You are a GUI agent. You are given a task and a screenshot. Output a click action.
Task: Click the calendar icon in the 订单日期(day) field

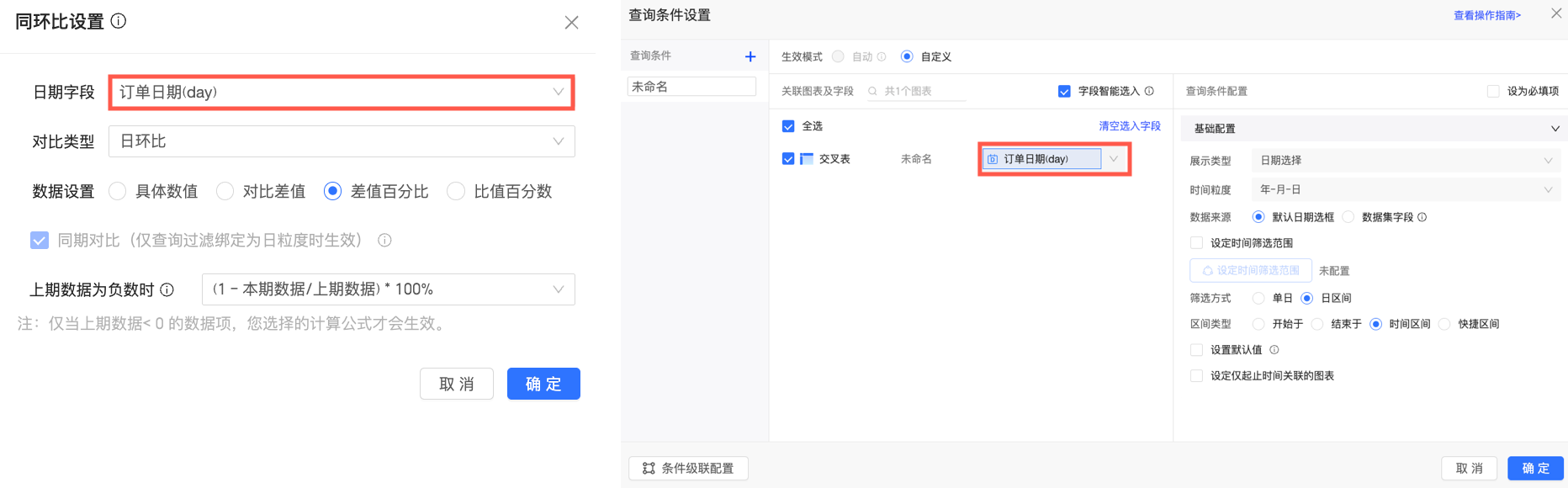pos(993,159)
